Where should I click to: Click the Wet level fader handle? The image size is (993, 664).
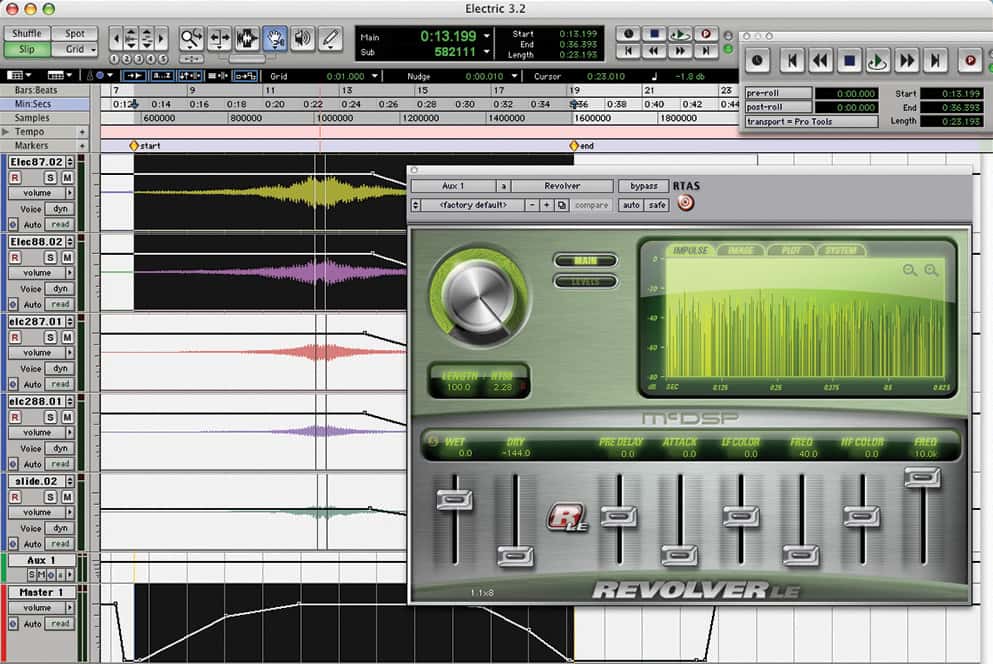455,500
